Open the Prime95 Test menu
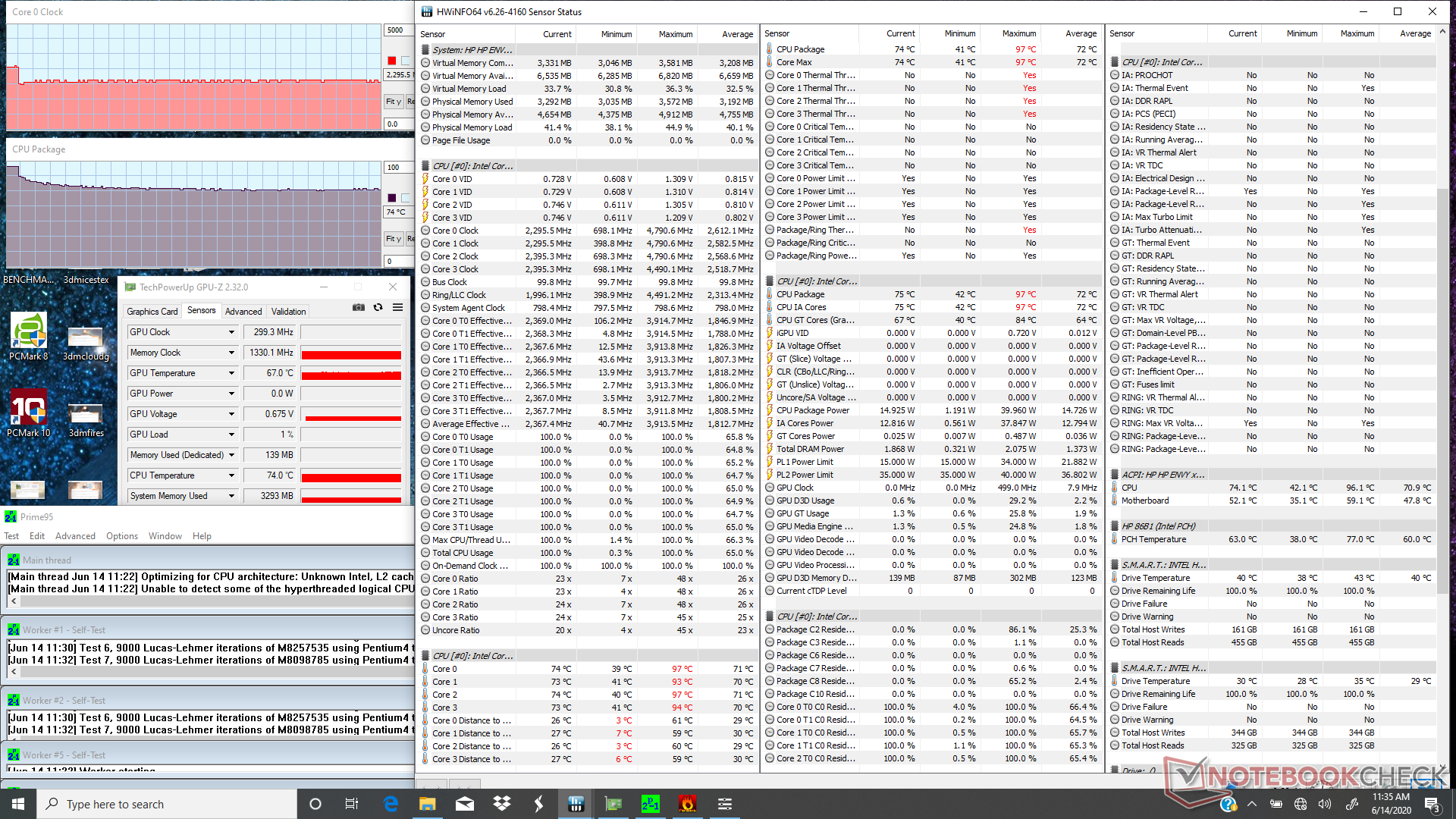This screenshot has height=819, width=1456. point(11,535)
